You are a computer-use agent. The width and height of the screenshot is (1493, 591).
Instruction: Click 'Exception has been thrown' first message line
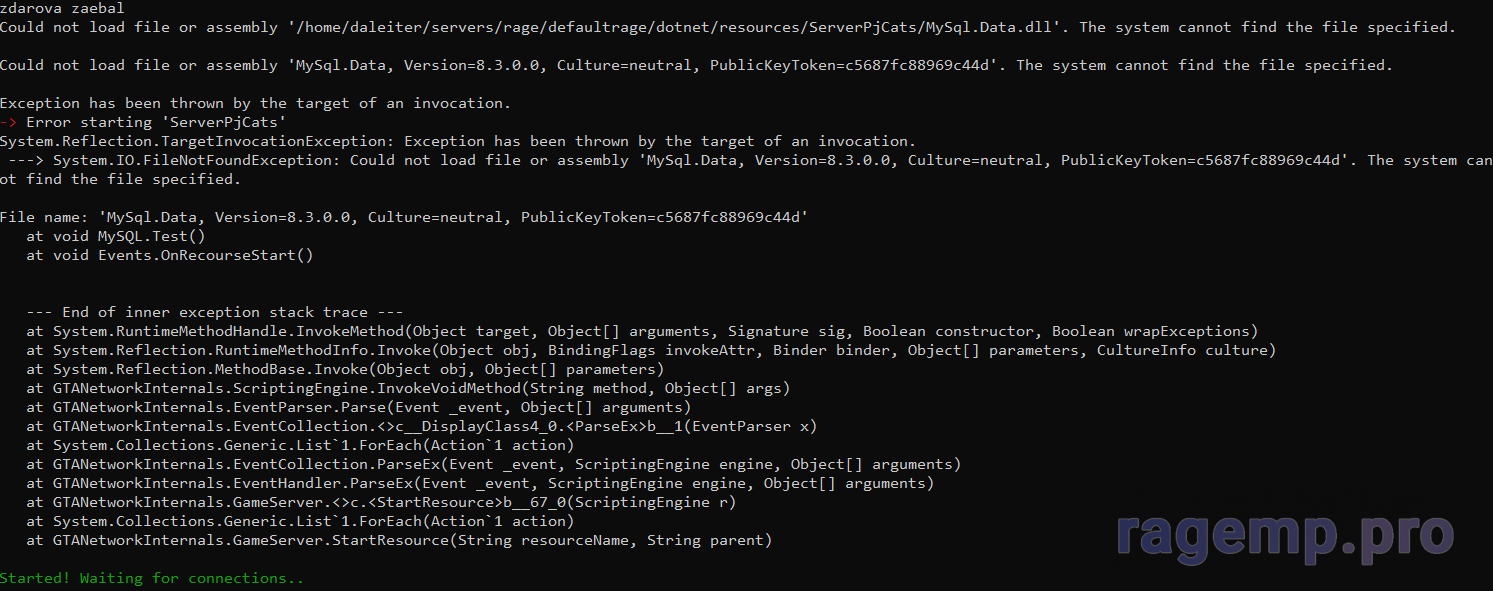[255, 103]
